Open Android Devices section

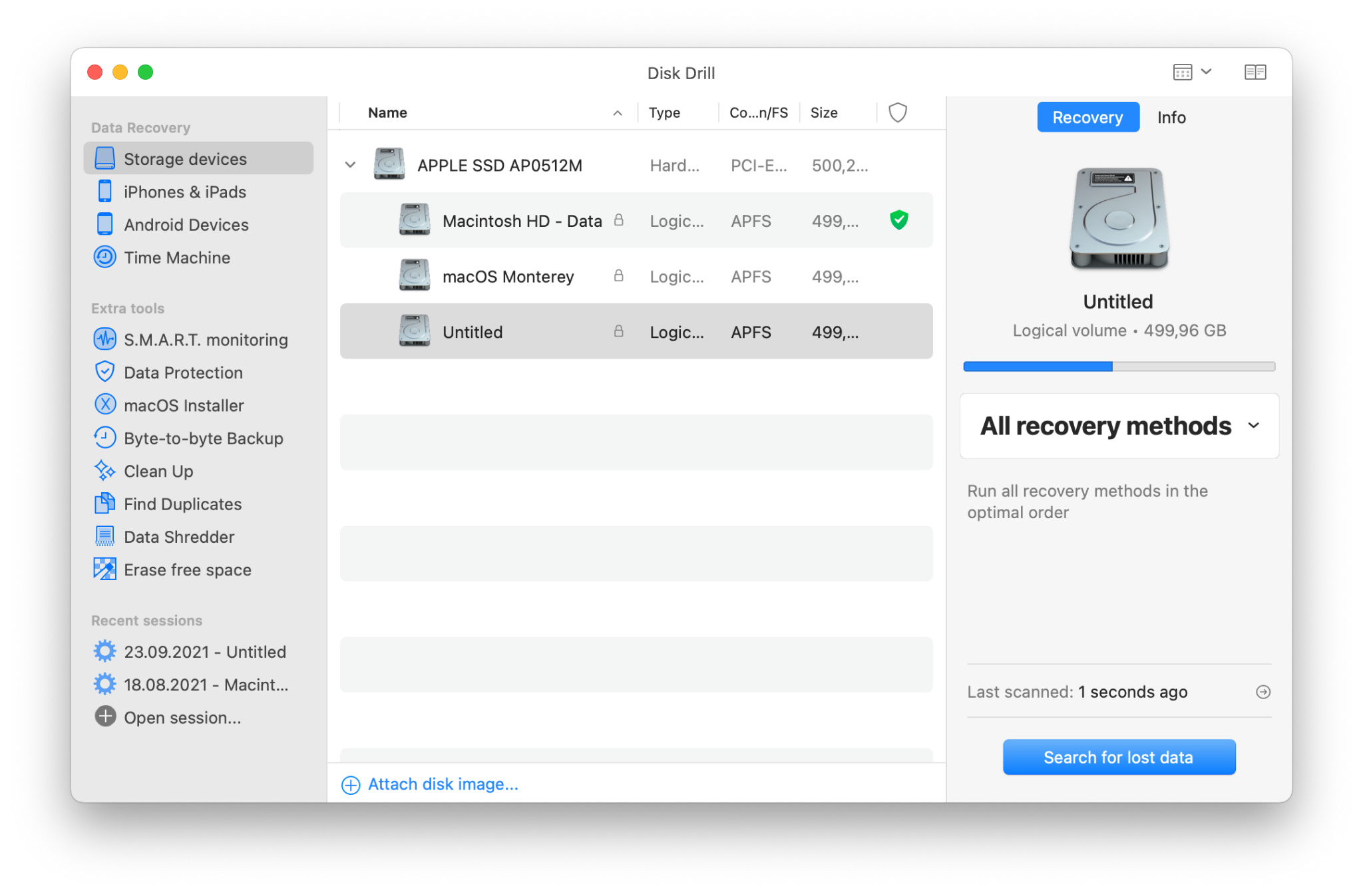pos(186,224)
